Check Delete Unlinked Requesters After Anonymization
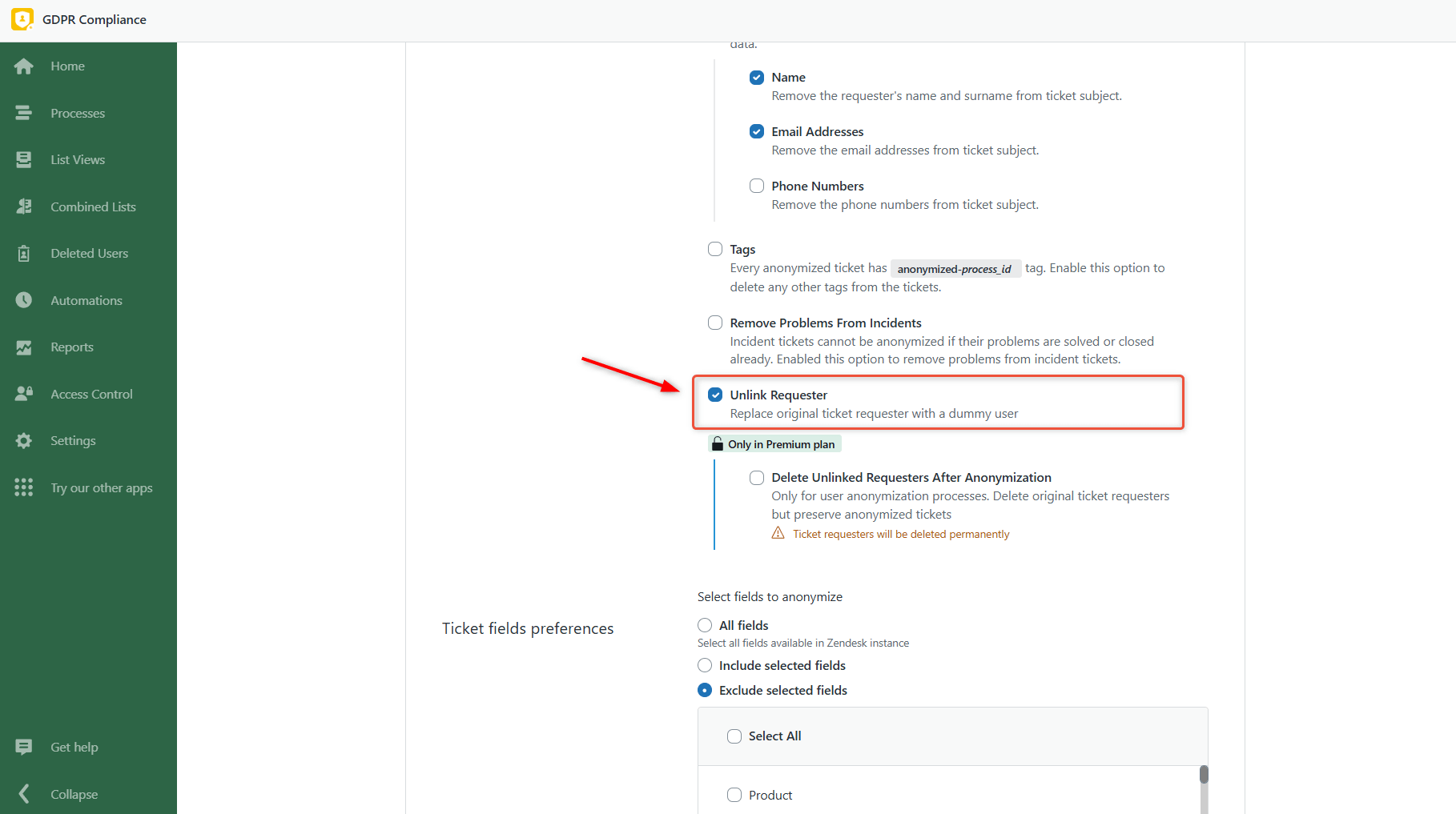The image size is (1456, 814). point(756,477)
